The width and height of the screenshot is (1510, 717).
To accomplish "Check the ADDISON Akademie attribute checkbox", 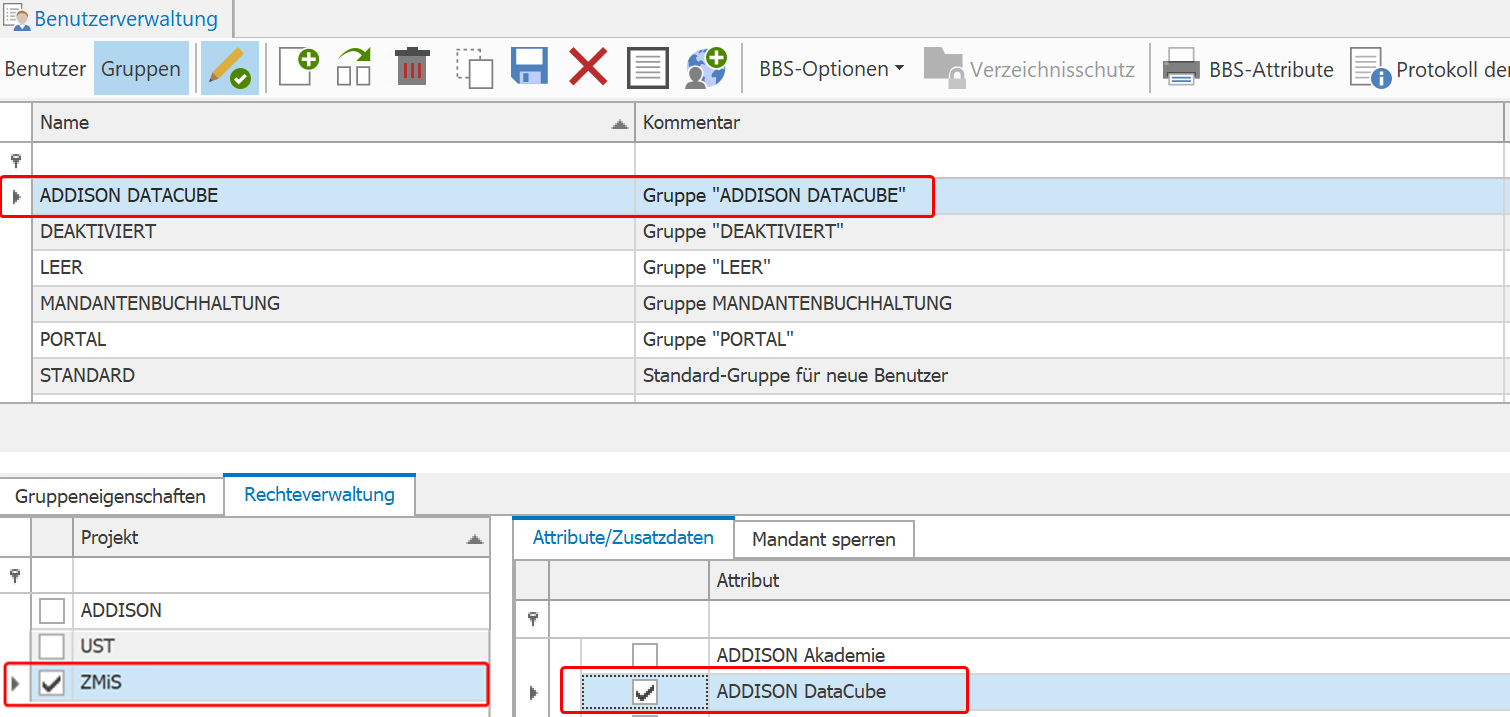I will (645, 656).
